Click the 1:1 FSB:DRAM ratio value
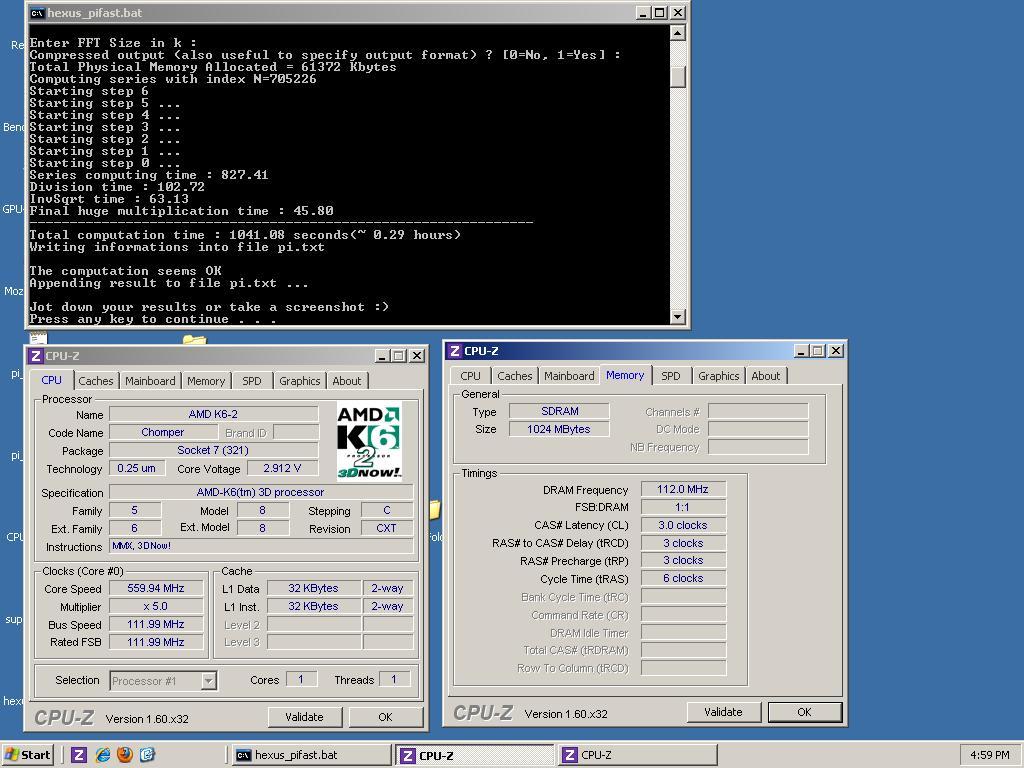1024x768 pixels. tap(682, 507)
